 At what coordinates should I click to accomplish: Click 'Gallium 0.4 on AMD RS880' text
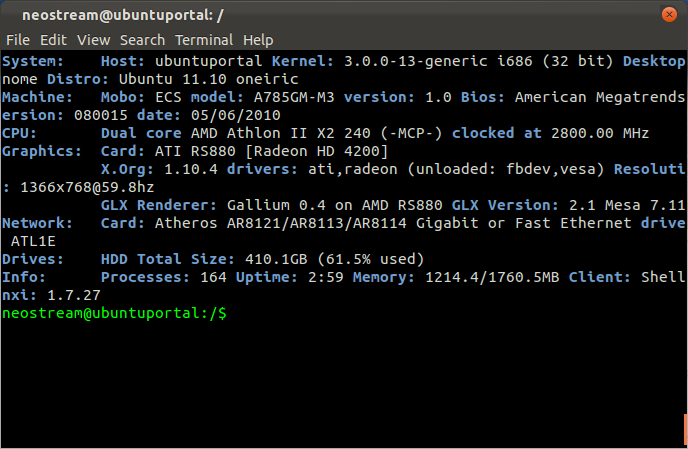[334, 205]
